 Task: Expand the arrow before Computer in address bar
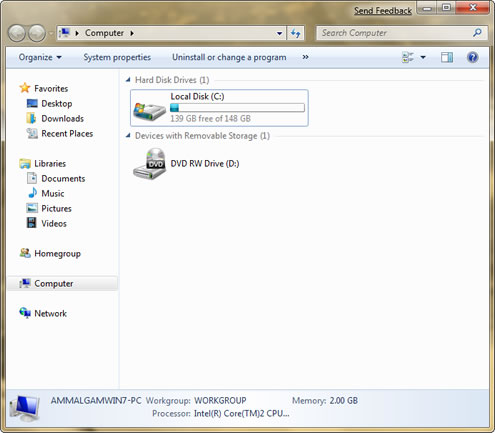(77, 33)
